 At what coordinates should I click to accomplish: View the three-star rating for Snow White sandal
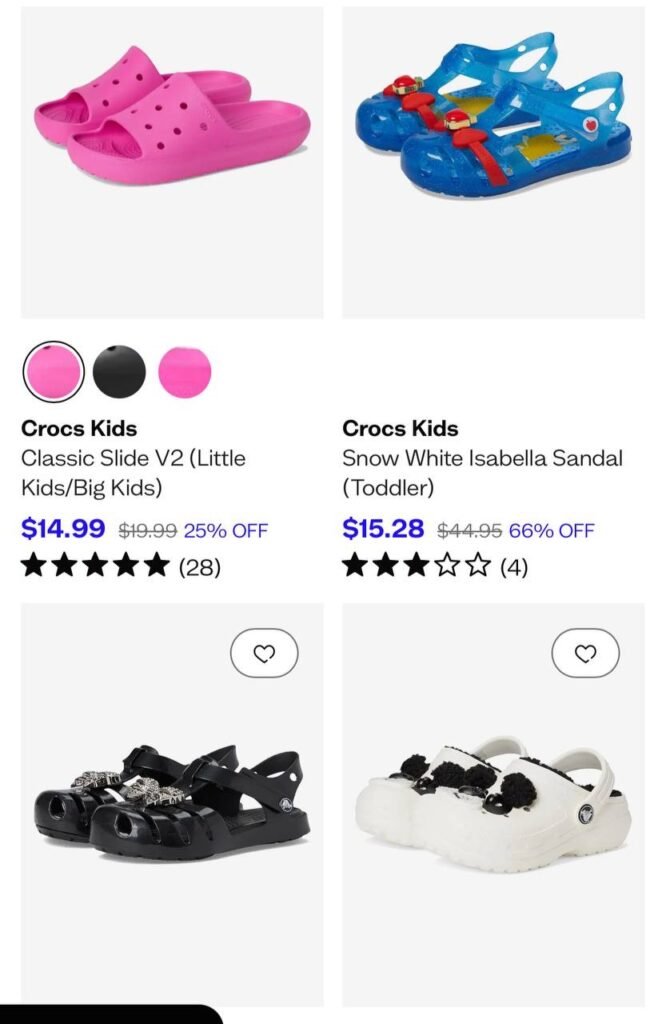click(x=416, y=566)
